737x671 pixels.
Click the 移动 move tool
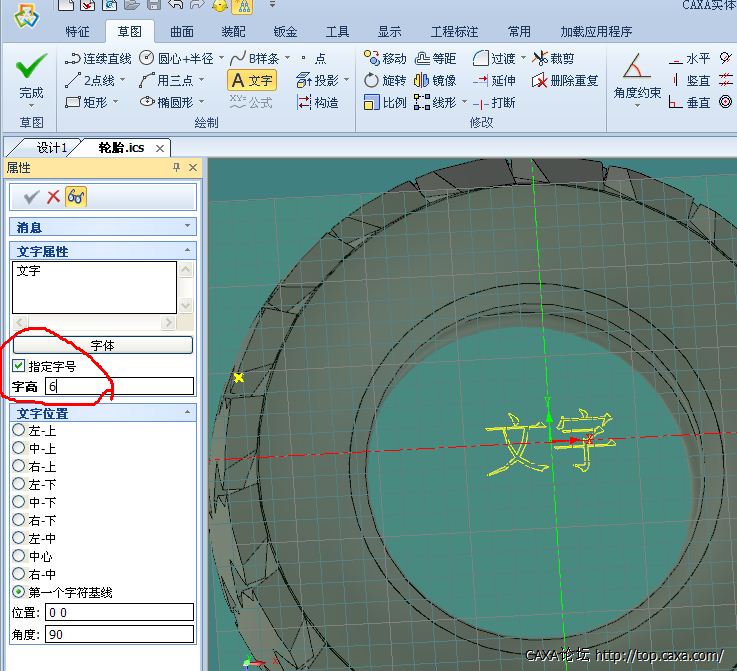384,58
